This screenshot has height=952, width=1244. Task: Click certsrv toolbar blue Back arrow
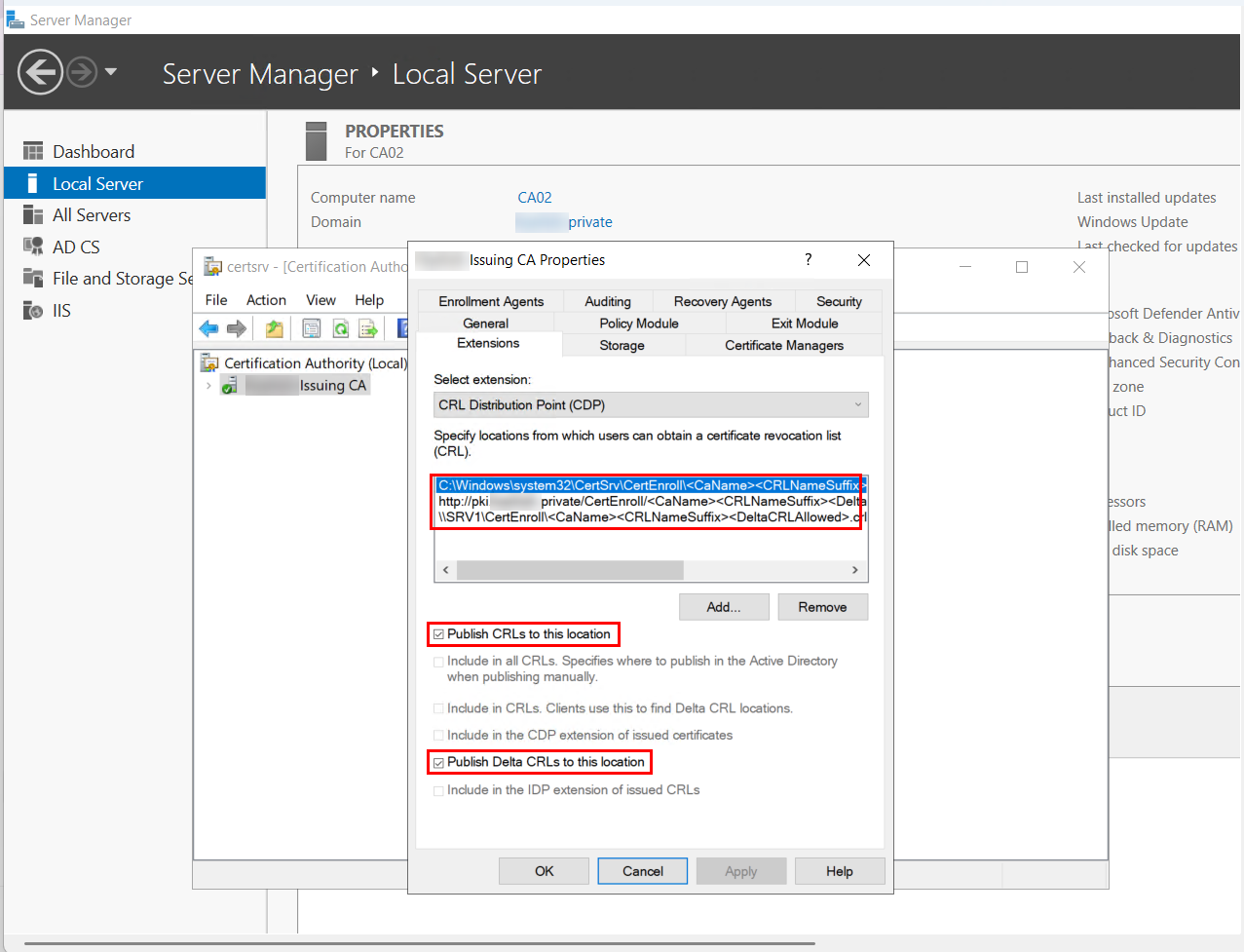coord(208,329)
